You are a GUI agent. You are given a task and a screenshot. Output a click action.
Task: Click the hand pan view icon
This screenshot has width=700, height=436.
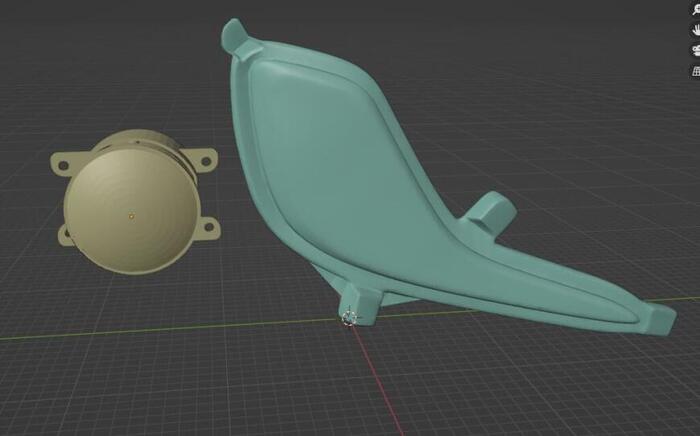(696, 30)
